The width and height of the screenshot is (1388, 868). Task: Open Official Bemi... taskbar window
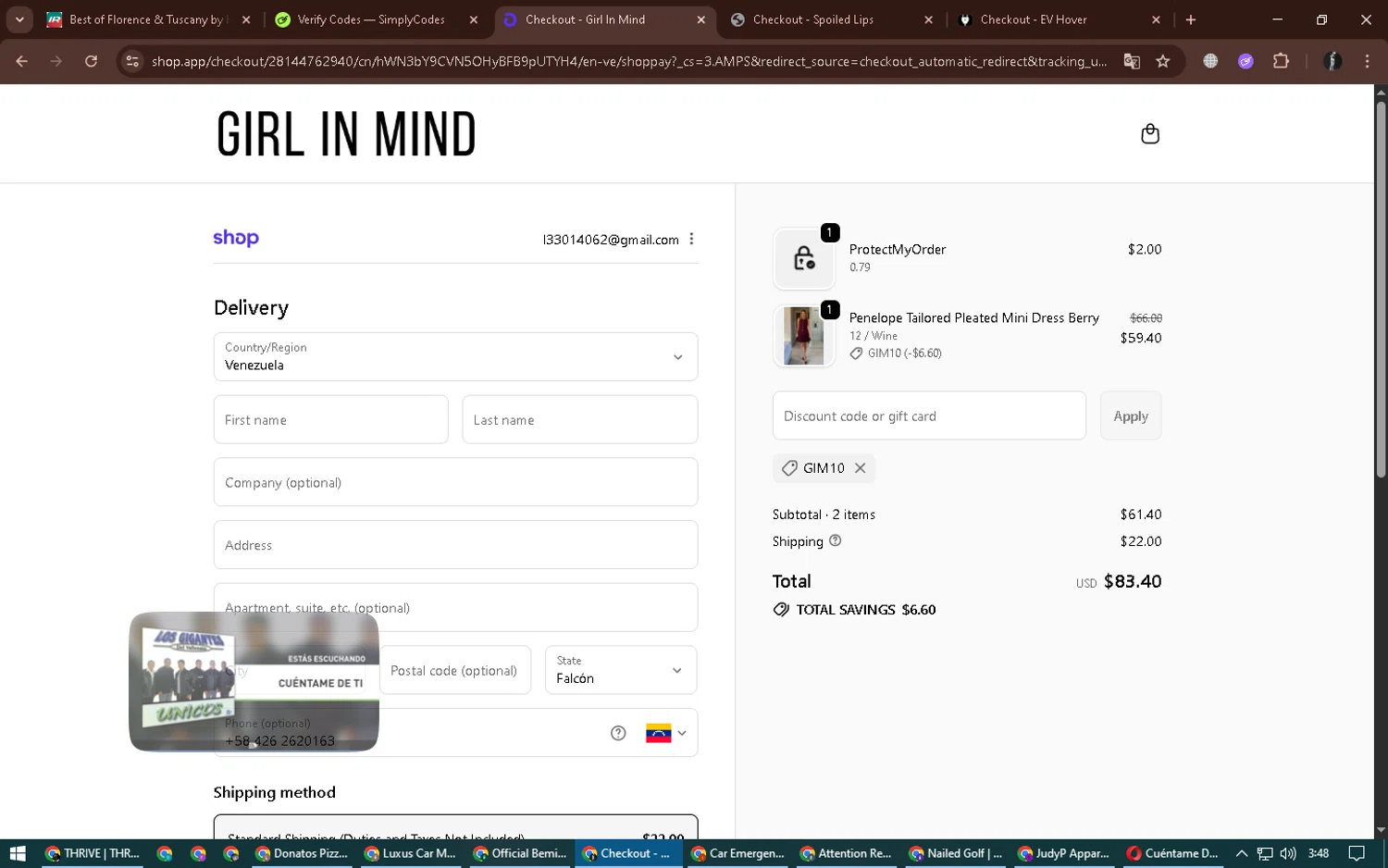coord(519,853)
